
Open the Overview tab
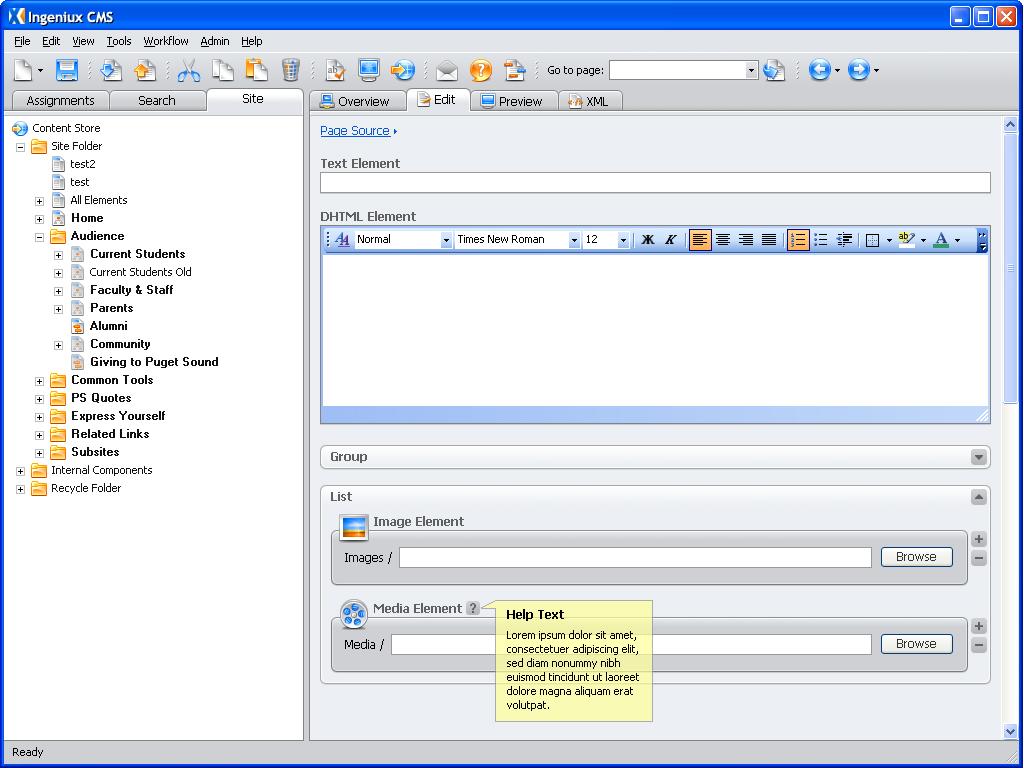(357, 101)
